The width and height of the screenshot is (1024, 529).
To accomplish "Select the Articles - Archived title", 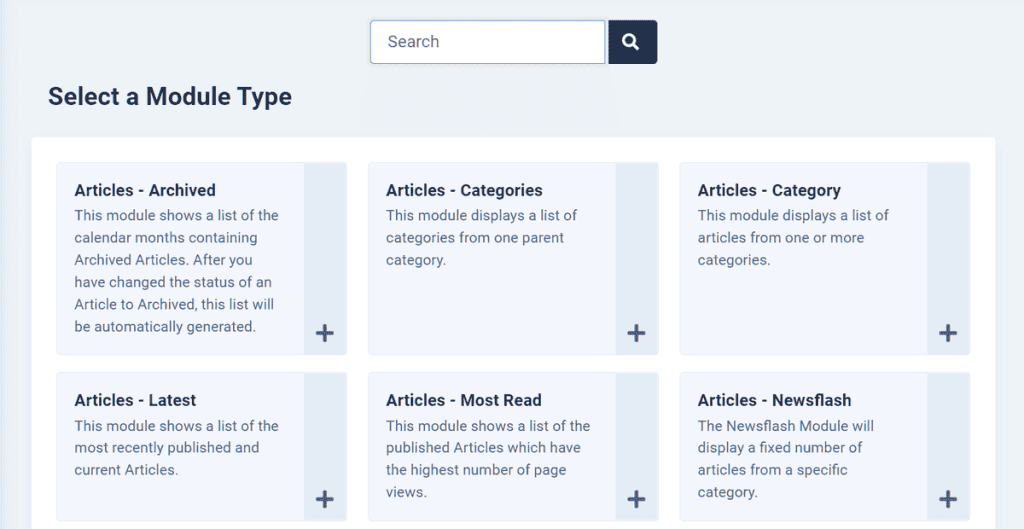I will tap(145, 190).
